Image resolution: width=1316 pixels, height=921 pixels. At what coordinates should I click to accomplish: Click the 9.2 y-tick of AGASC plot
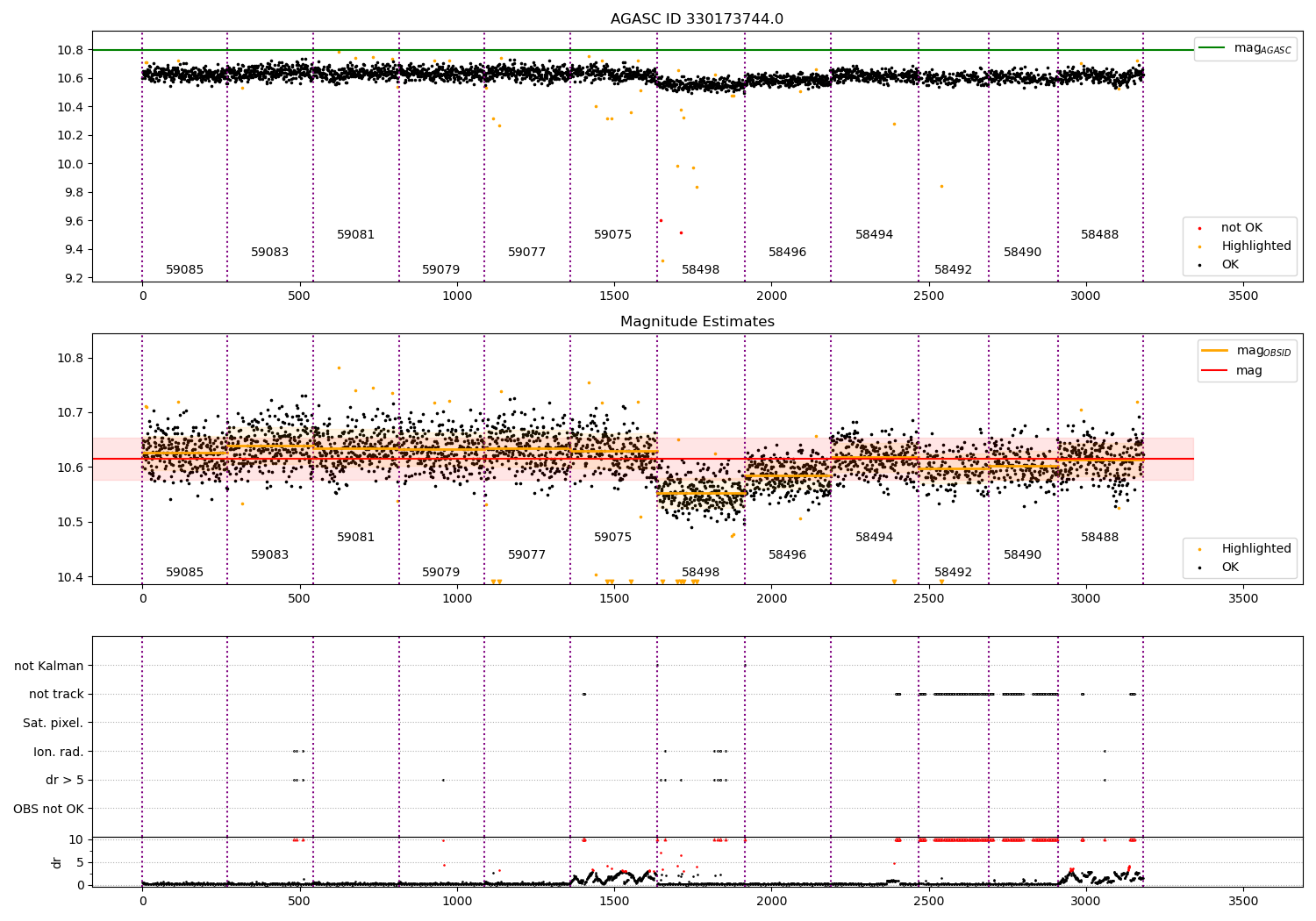73,278
